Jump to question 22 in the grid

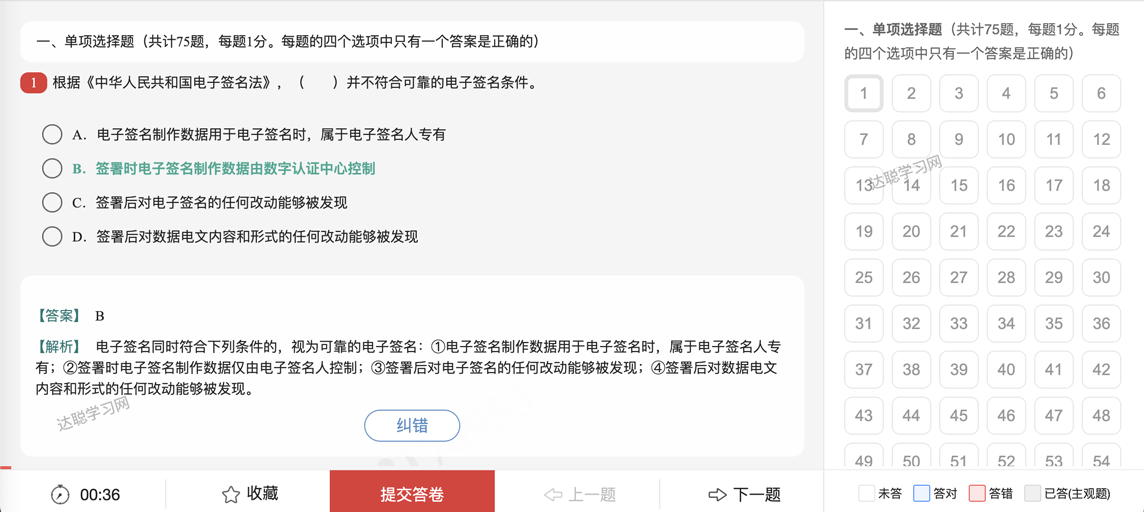[1006, 231]
